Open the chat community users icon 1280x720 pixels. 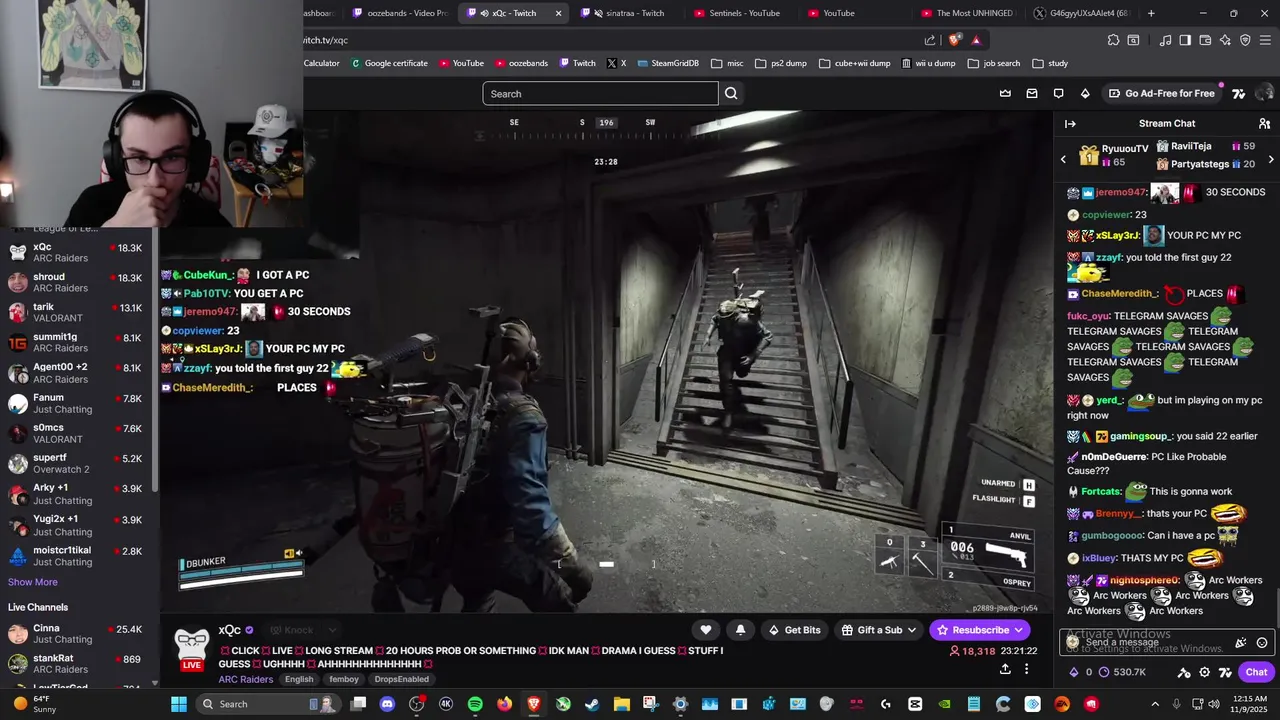click(1264, 123)
